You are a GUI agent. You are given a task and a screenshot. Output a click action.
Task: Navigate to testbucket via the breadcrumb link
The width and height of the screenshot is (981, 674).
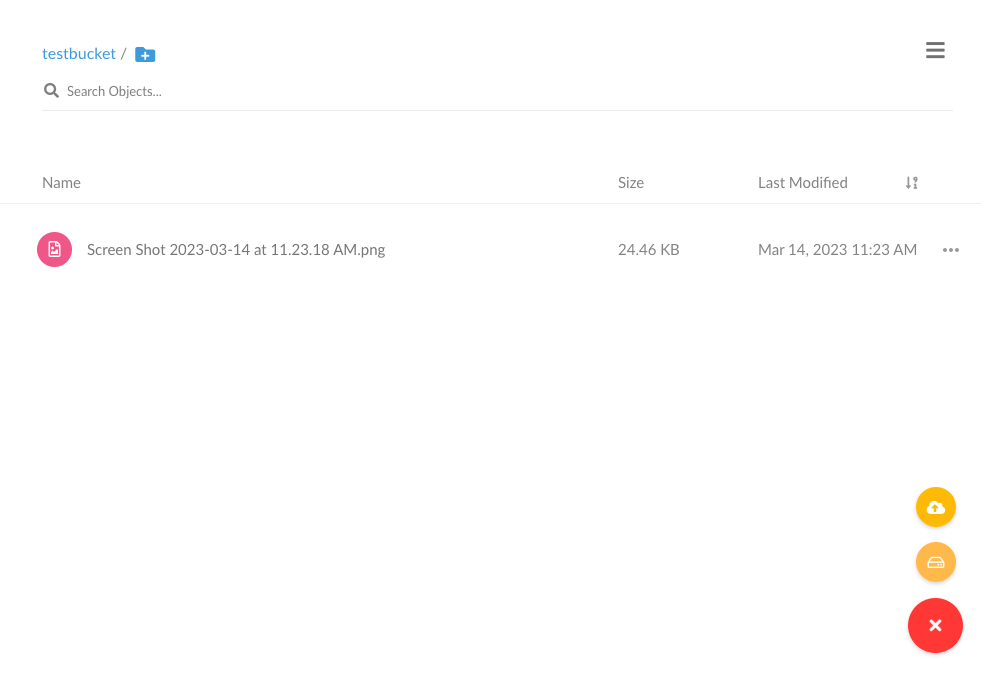[79, 53]
